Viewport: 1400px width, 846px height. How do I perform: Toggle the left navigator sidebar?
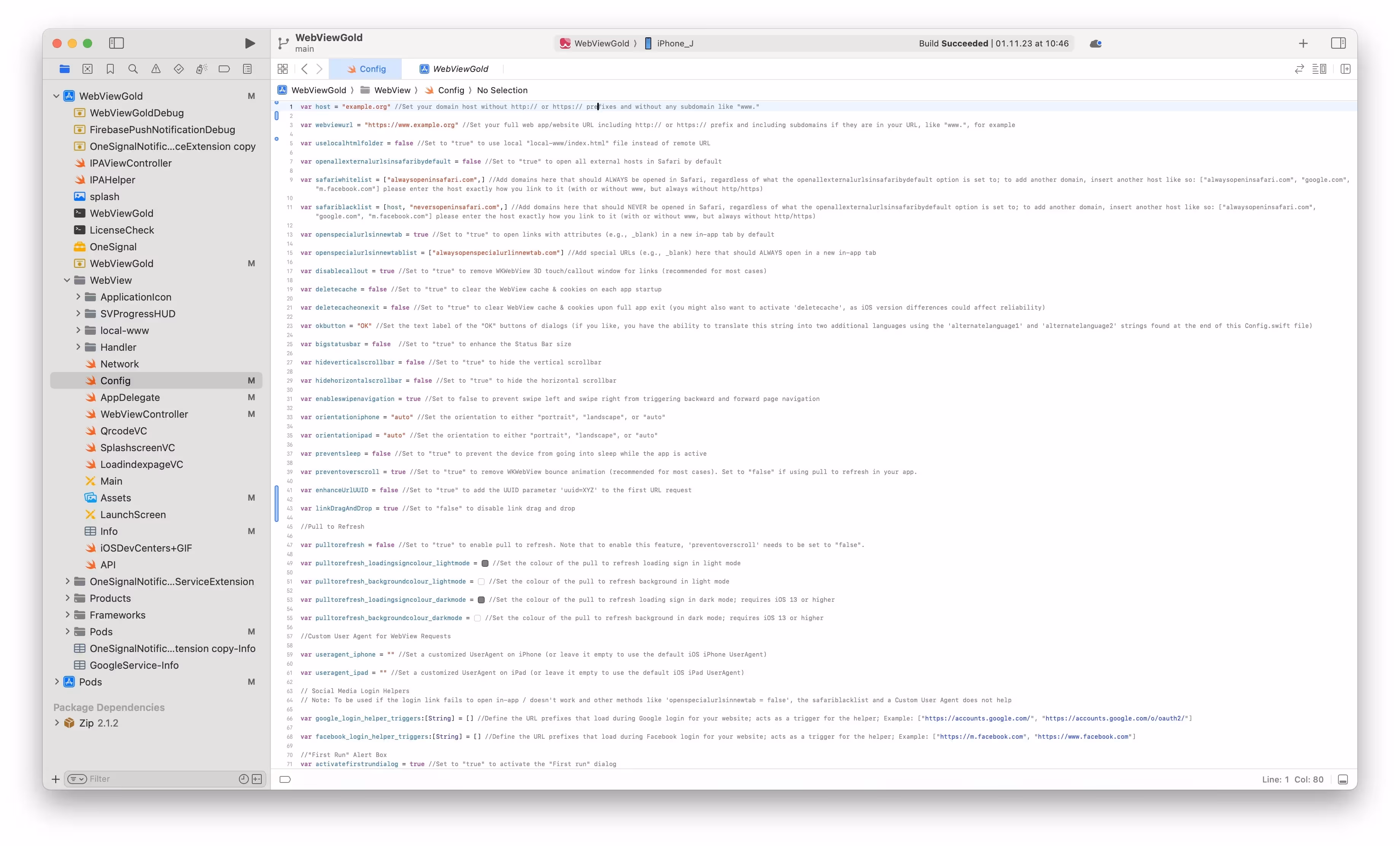tap(116, 43)
